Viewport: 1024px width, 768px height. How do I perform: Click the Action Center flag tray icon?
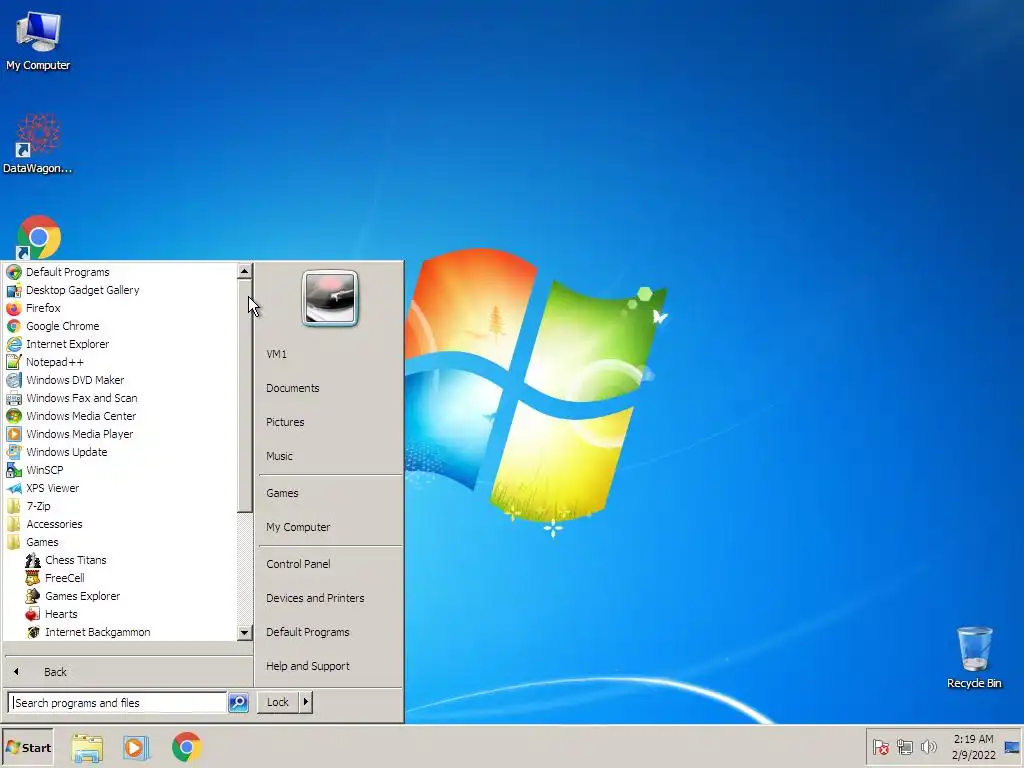[x=880, y=747]
